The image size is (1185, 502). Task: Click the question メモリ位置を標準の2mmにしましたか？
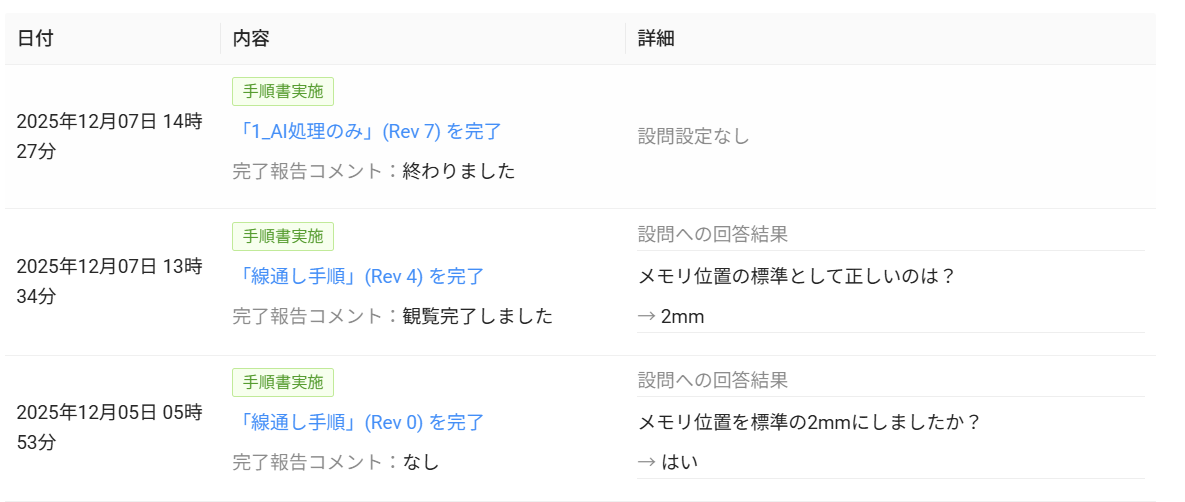click(x=809, y=421)
